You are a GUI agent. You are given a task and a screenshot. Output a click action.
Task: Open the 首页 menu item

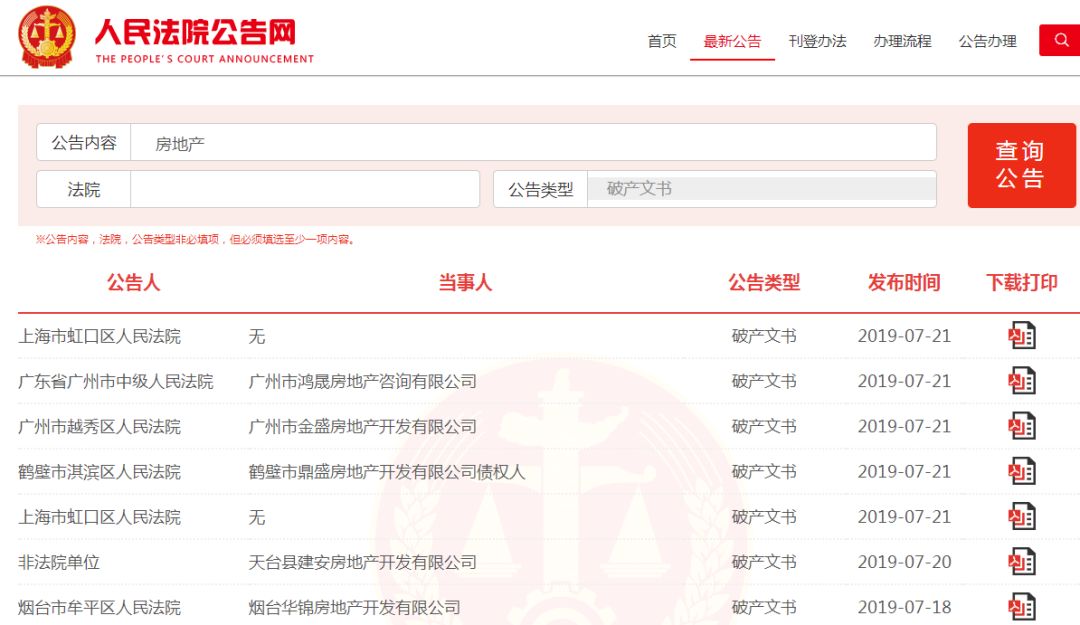pos(662,41)
